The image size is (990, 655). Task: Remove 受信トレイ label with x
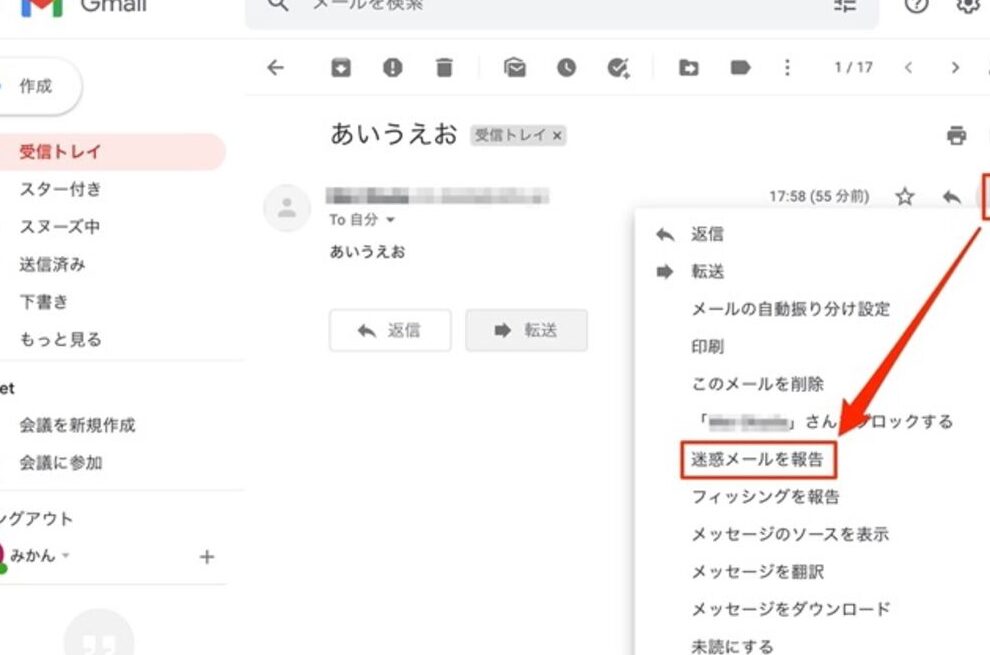[x=557, y=135]
